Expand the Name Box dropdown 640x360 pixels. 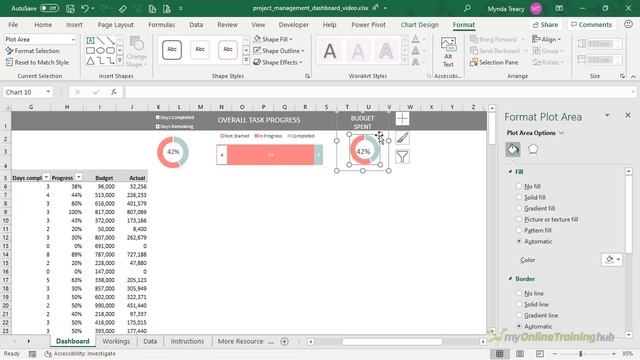click(48, 92)
